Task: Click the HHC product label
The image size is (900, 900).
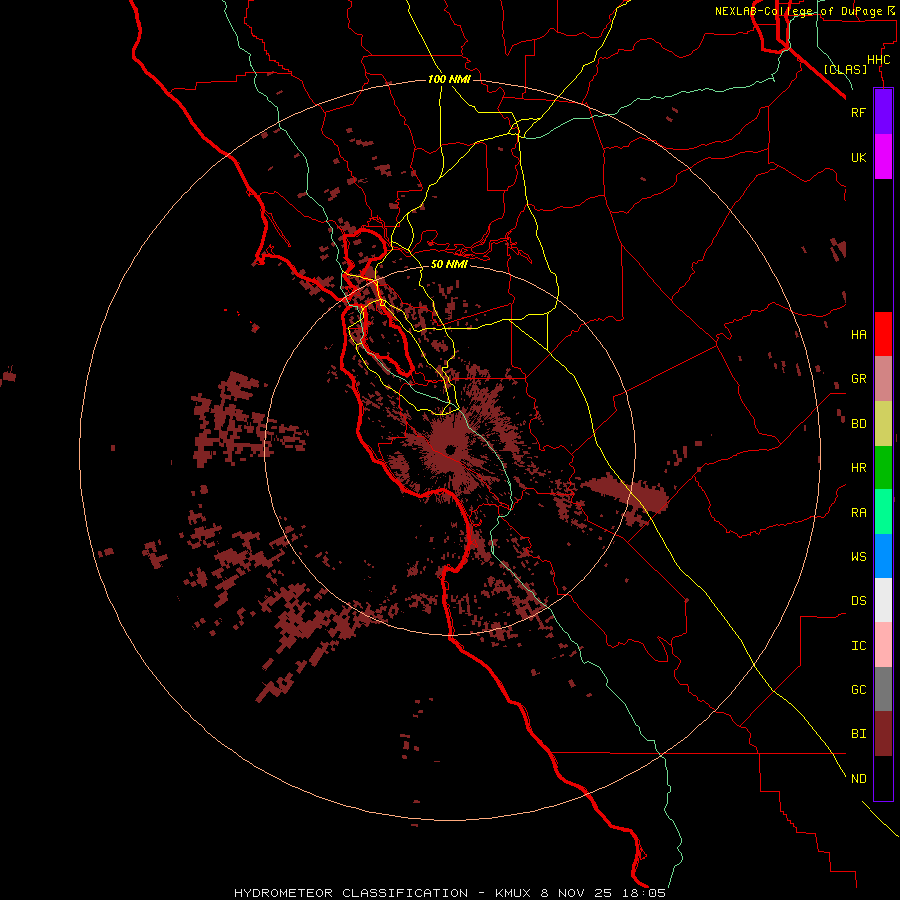Action: pos(878,60)
